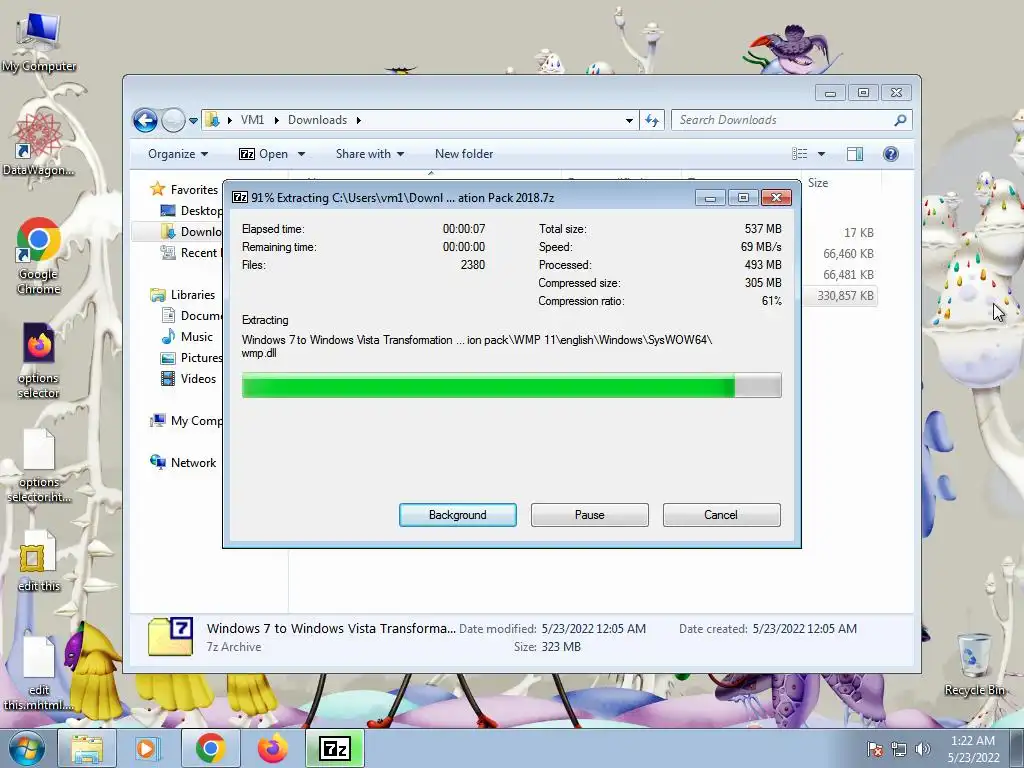Image resolution: width=1024 pixels, height=768 pixels.
Task: Click New folder in Explorer toolbar
Action: (x=464, y=154)
